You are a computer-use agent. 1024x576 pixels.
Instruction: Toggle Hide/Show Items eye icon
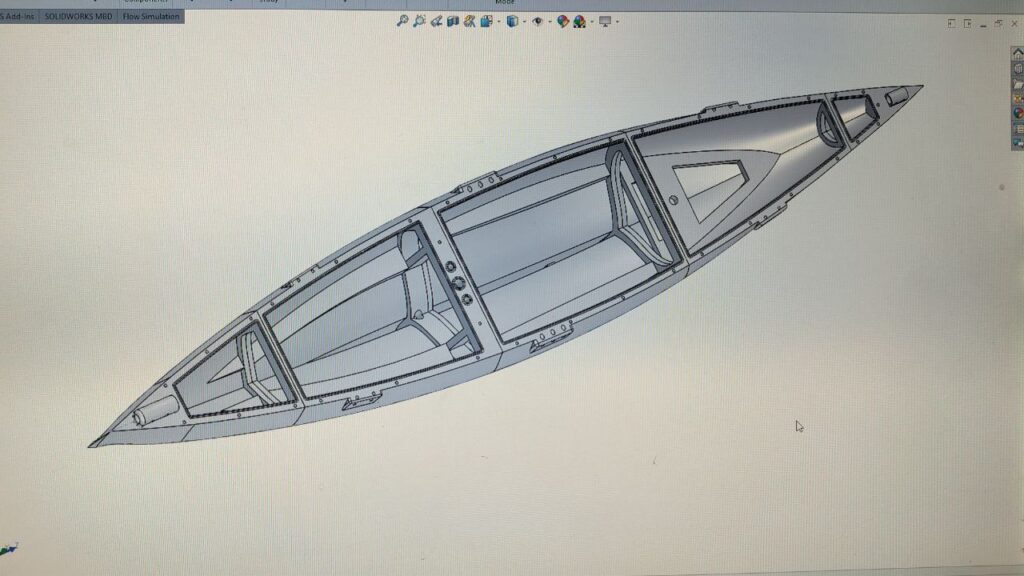pos(537,22)
